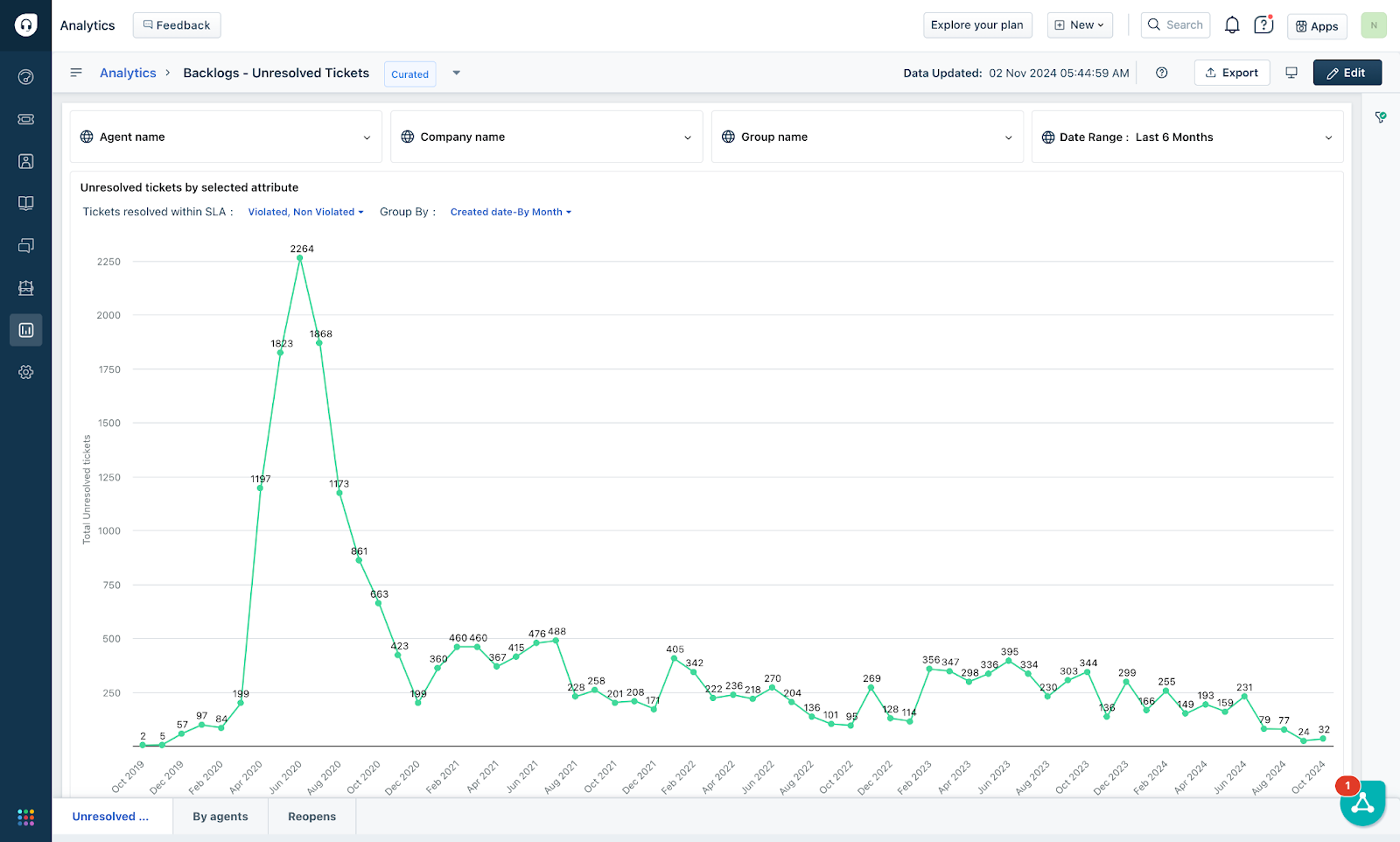Open the Forums chat icon in sidebar
This screenshot has width=1400, height=842.
coord(25,245)
